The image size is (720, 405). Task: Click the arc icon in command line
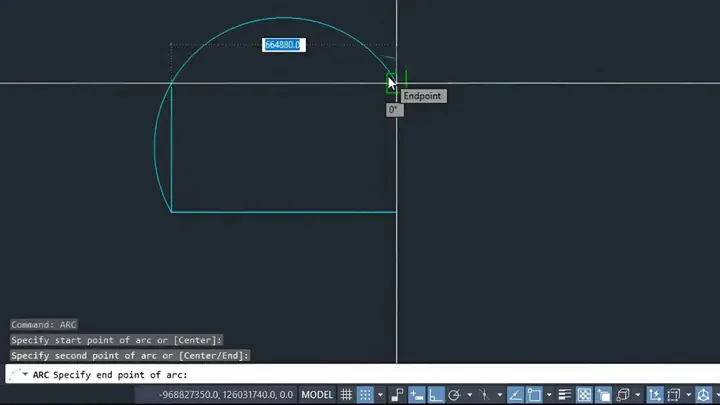pos(14,374)
